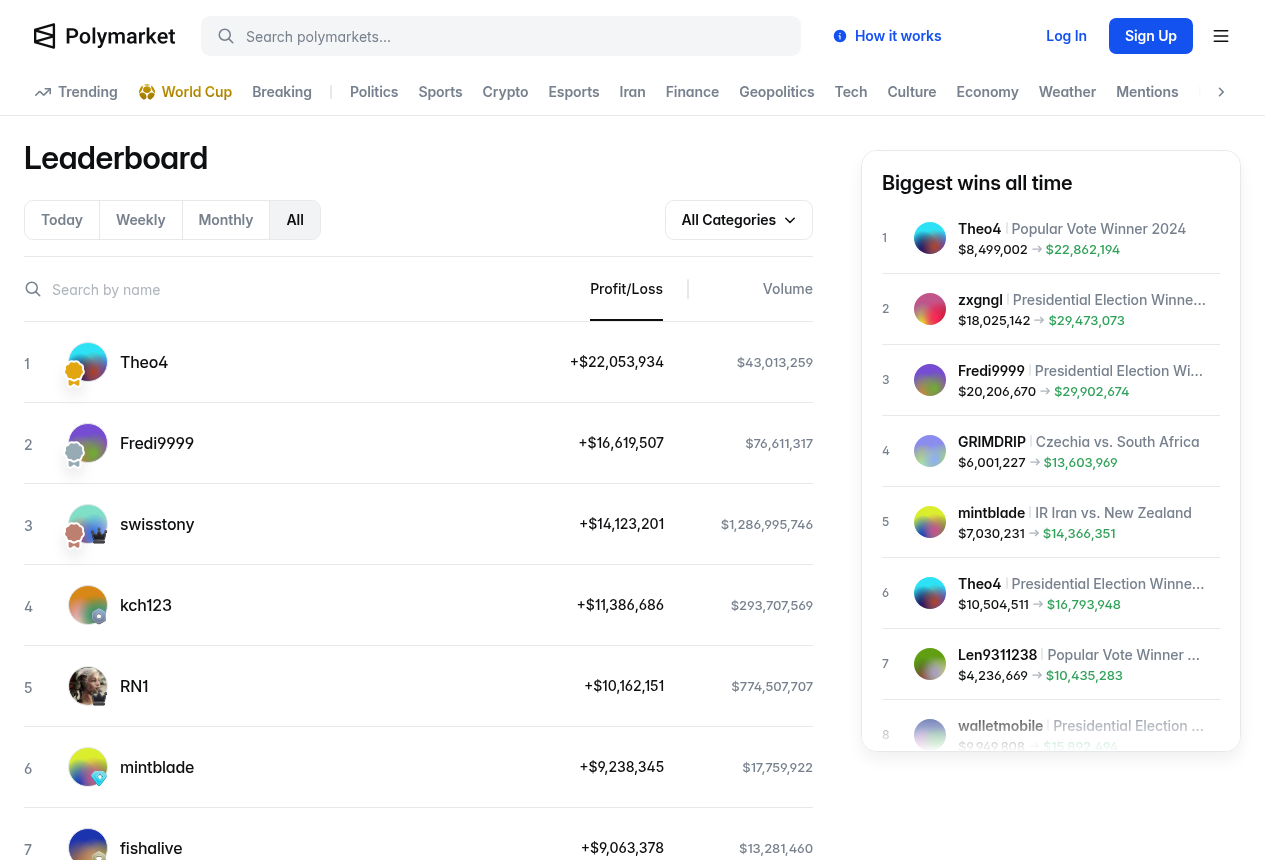Click Fredi9999's silver medal badge
Viewport: 1280px width, 860px height.
(74, 455)
